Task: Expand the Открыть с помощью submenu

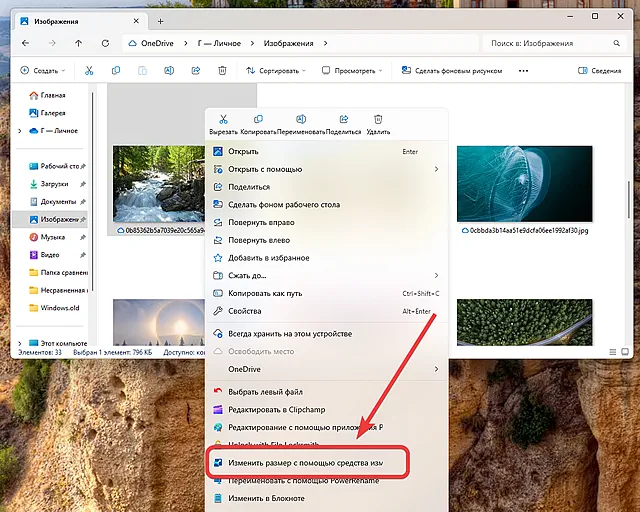Action: pos(436,169)
